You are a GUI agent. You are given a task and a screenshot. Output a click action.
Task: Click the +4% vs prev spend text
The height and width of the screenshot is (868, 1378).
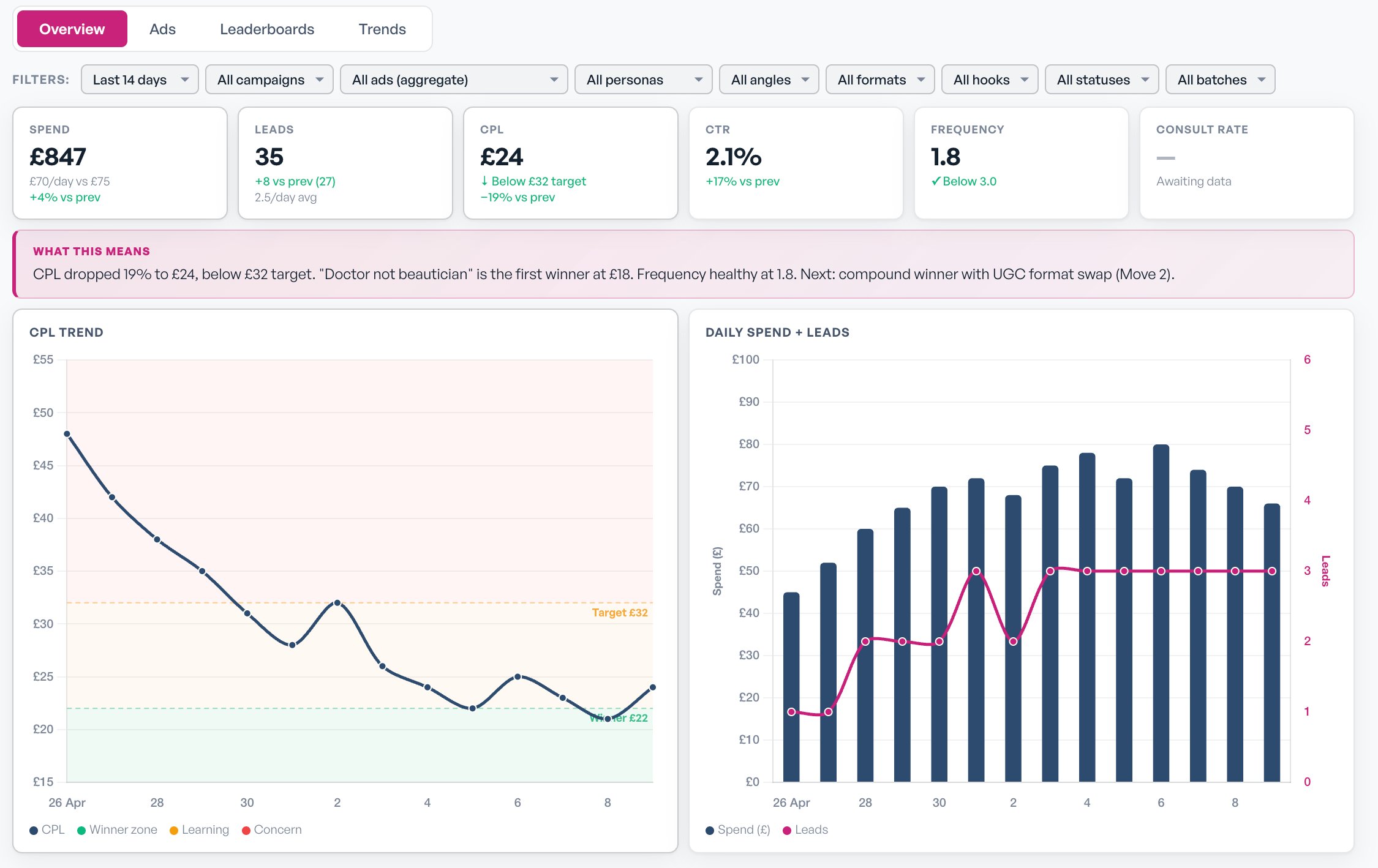[x=65, y=197]
